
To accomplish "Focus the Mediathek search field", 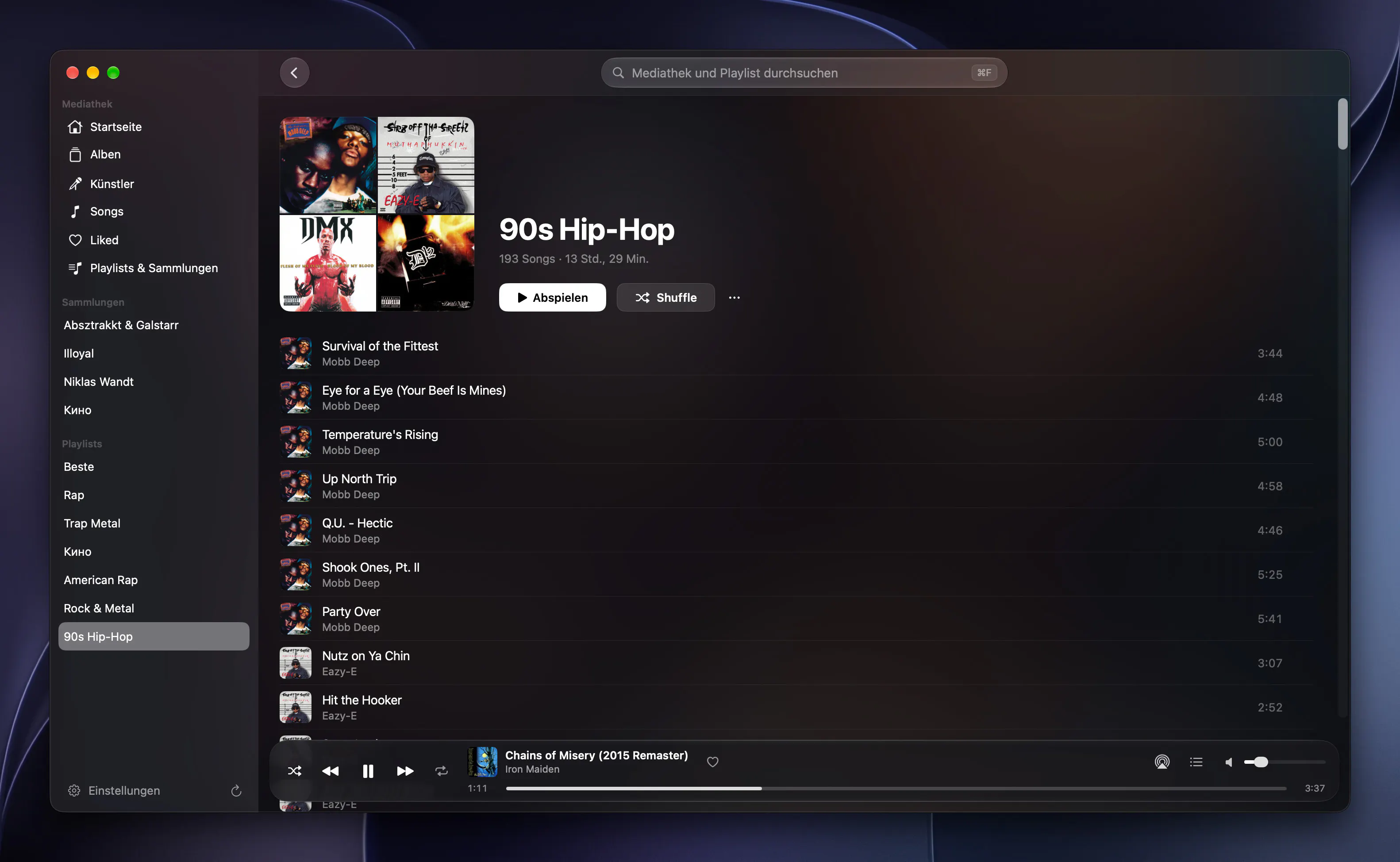I will 804,73.
